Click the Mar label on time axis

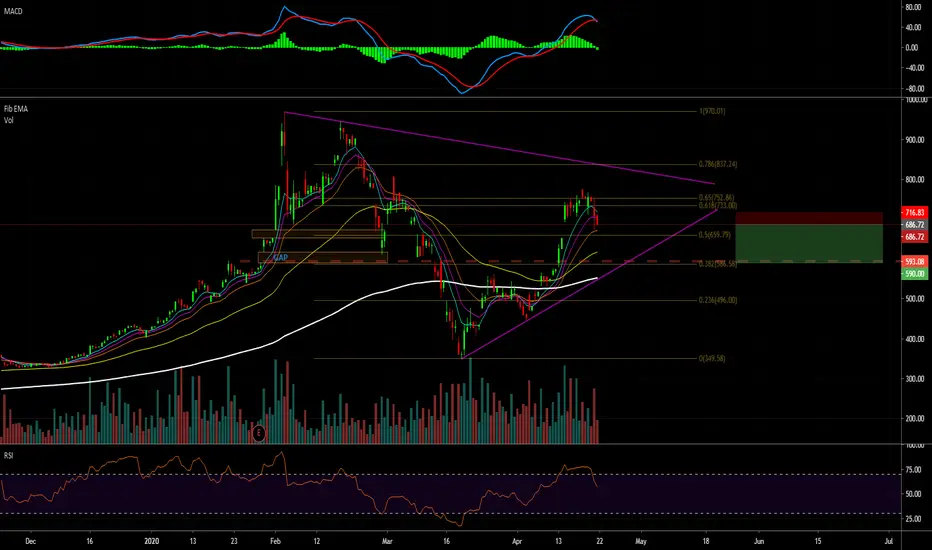click(x=387, y=542)
